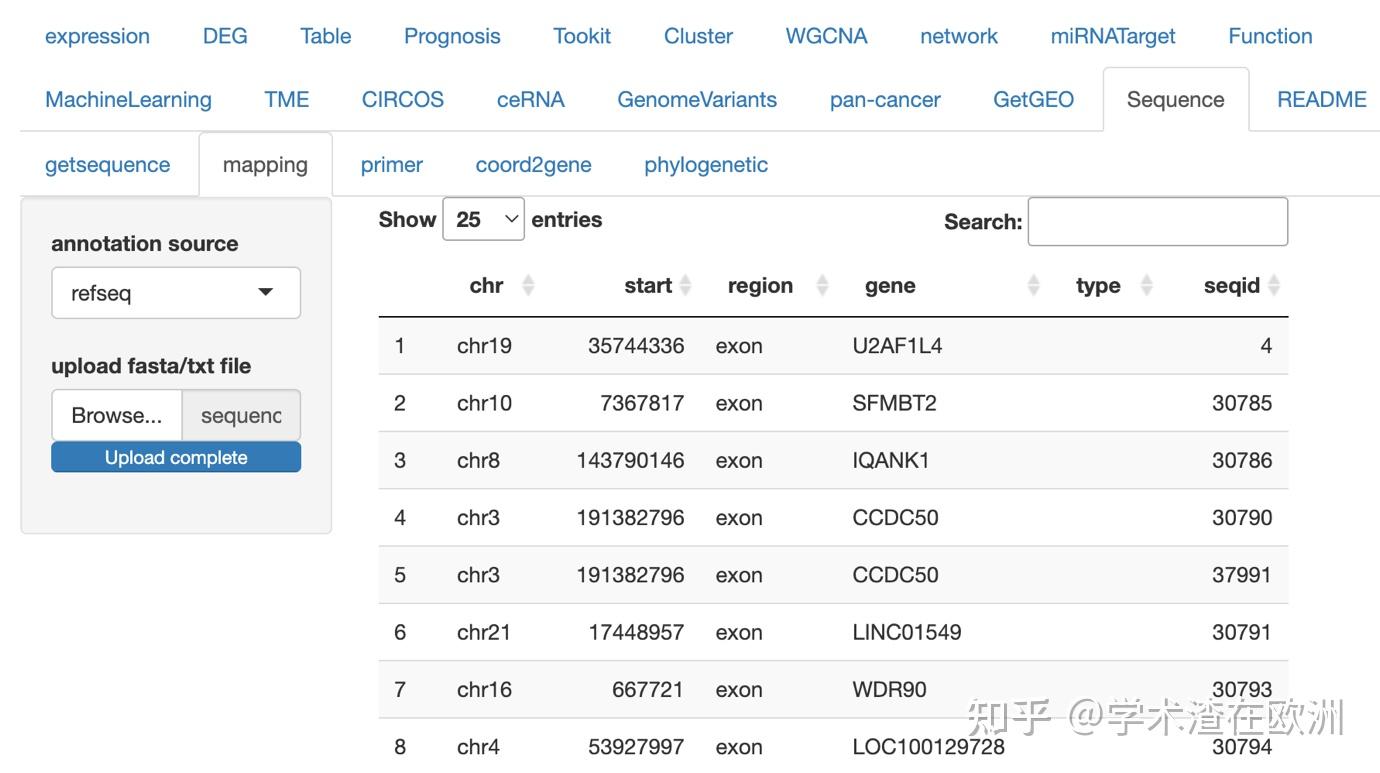Viewport: 1380px width, 773px height.
Task: Switch to the primer tab
Action: (x=391, y=164)
